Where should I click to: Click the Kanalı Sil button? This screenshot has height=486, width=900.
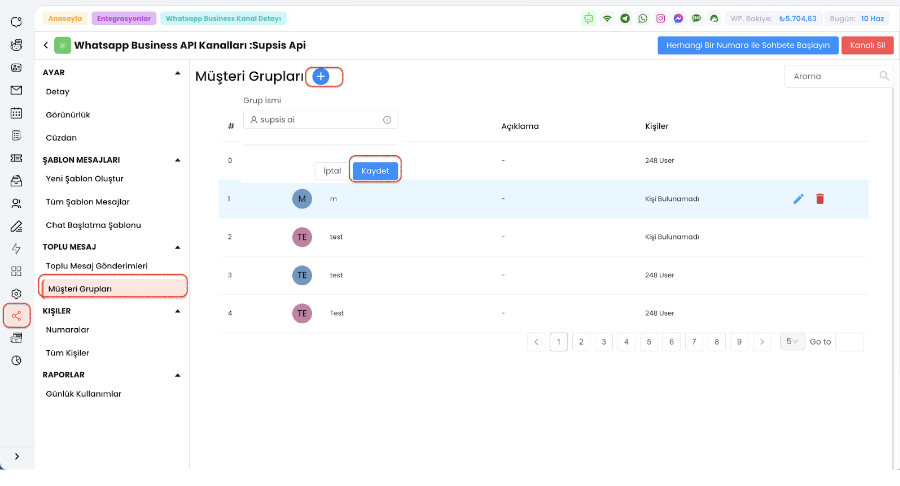coord(867,45)
